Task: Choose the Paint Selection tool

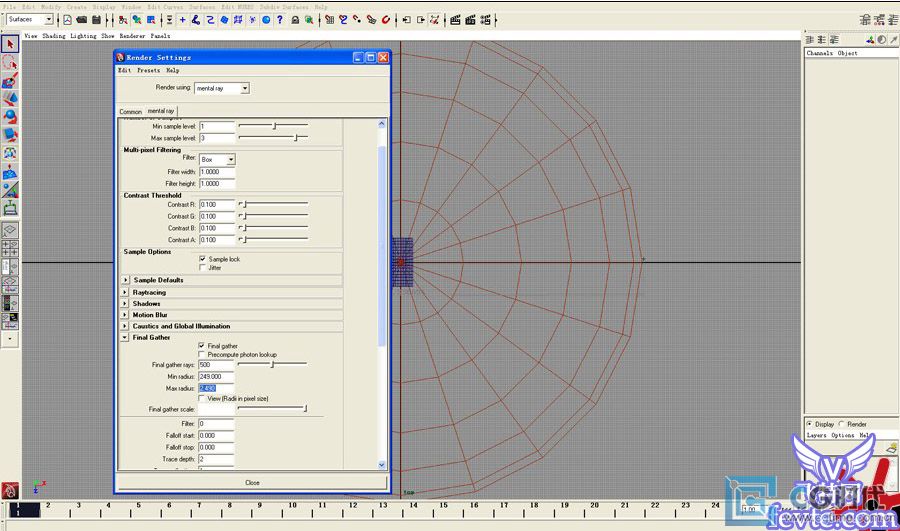Action: pyautogui.click(x=10, y=80)
